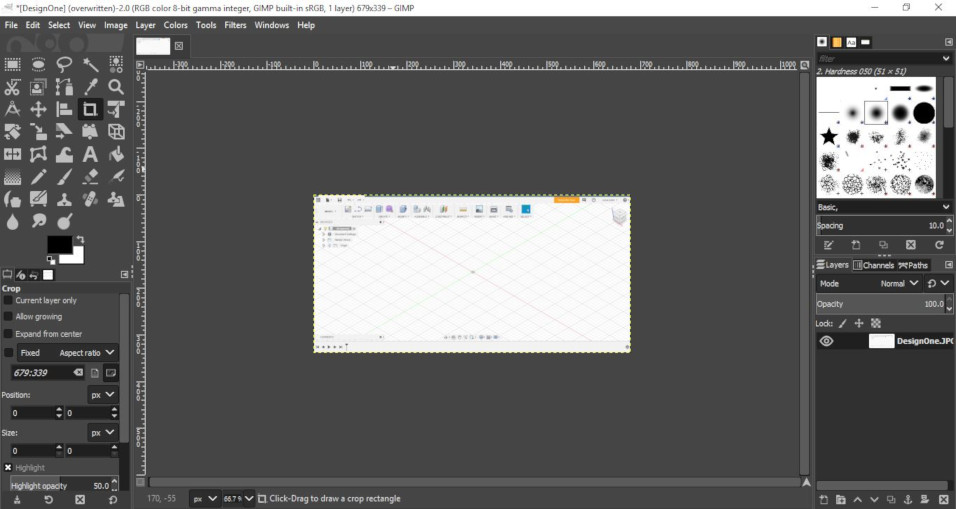Select the Free Select lasso tool
This screenshot has width=956, height=509.
[x=64, y=64]
